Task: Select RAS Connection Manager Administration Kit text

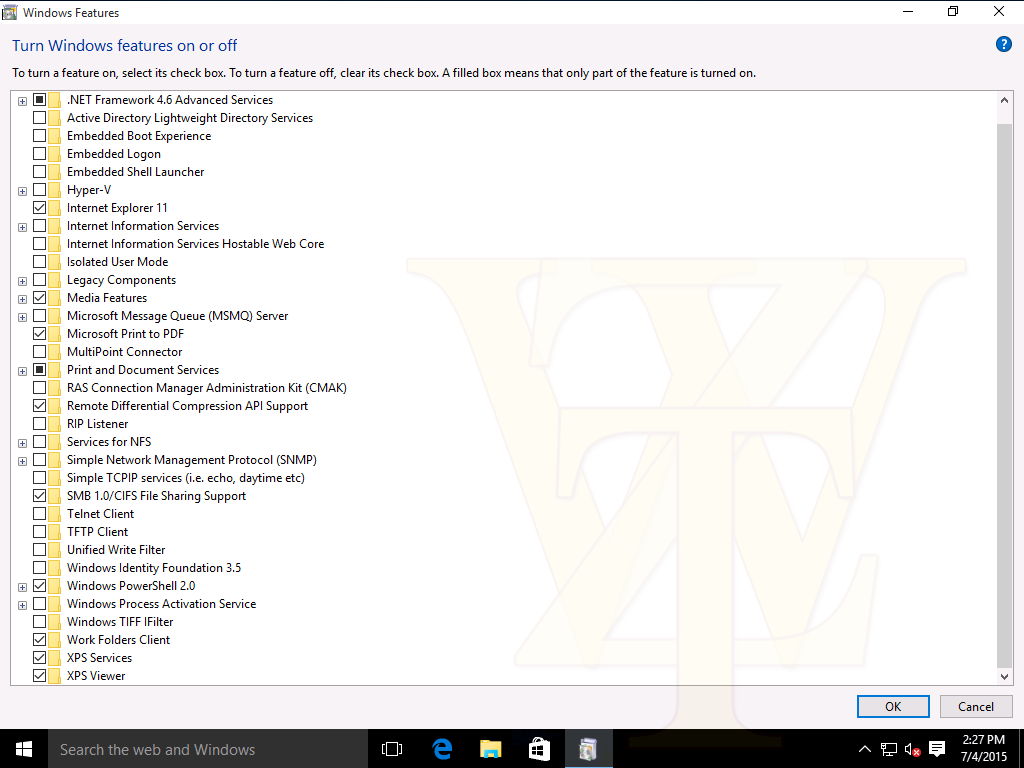Action: 206,388
